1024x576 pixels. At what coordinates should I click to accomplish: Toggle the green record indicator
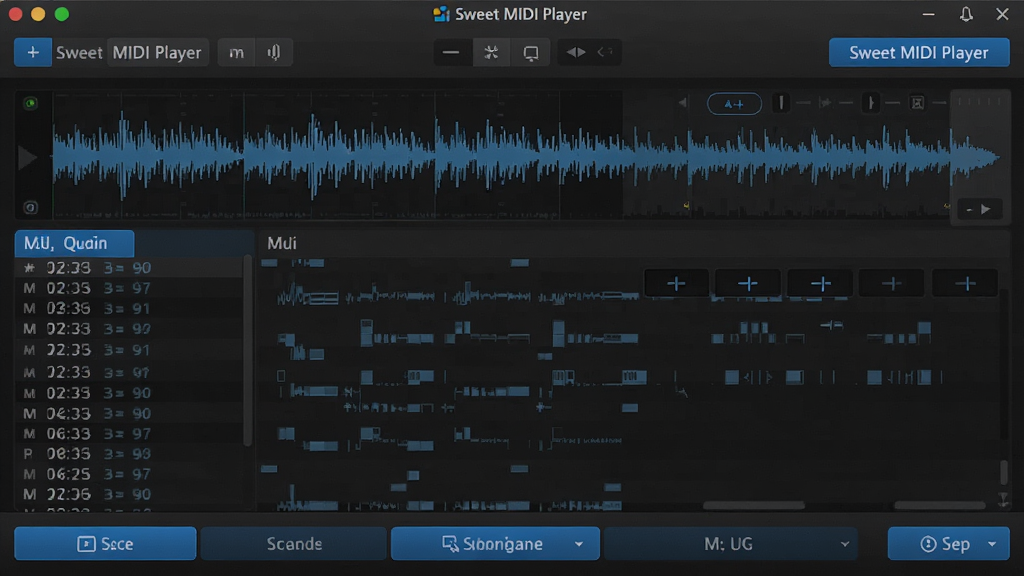click(30, 103)
